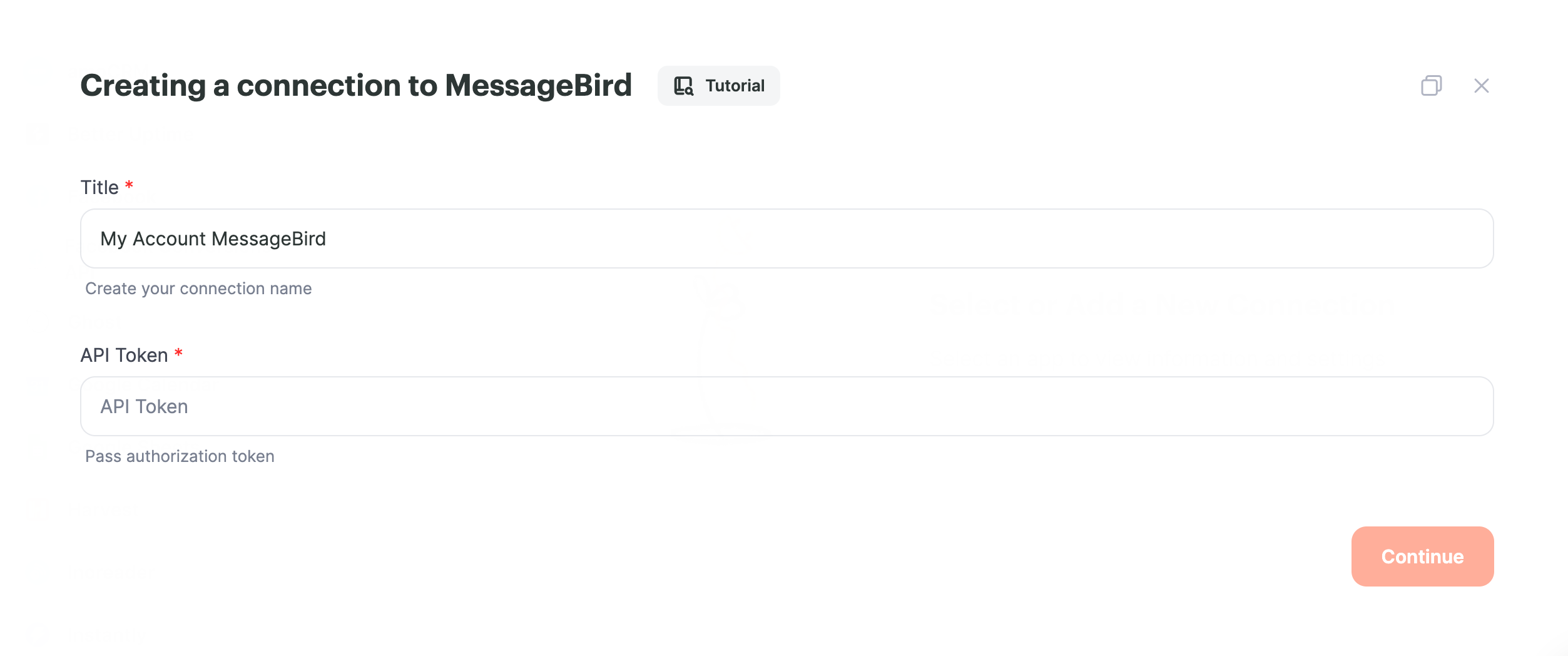The height and width of the screenshot is (656, 1568).
Task: Click the "Pass authorization token" hint
Action: point(180,456)
